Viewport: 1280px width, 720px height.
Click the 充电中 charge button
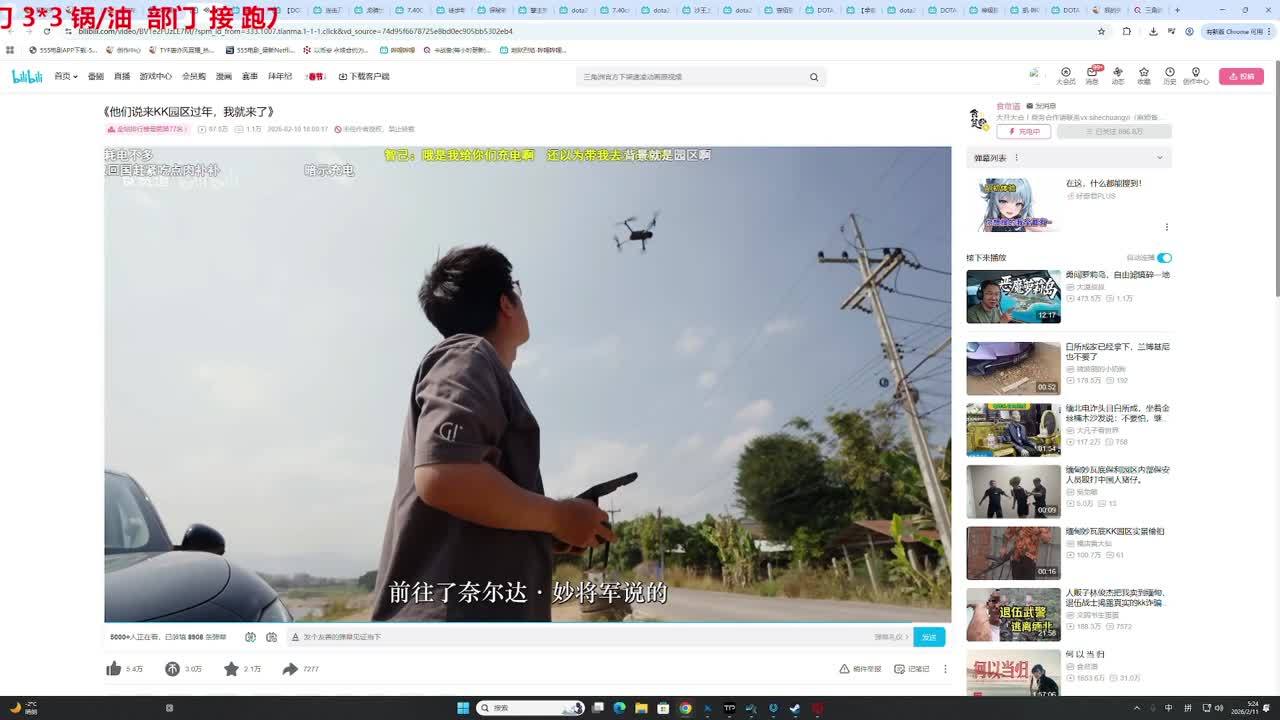click(x=1023, y=132)
